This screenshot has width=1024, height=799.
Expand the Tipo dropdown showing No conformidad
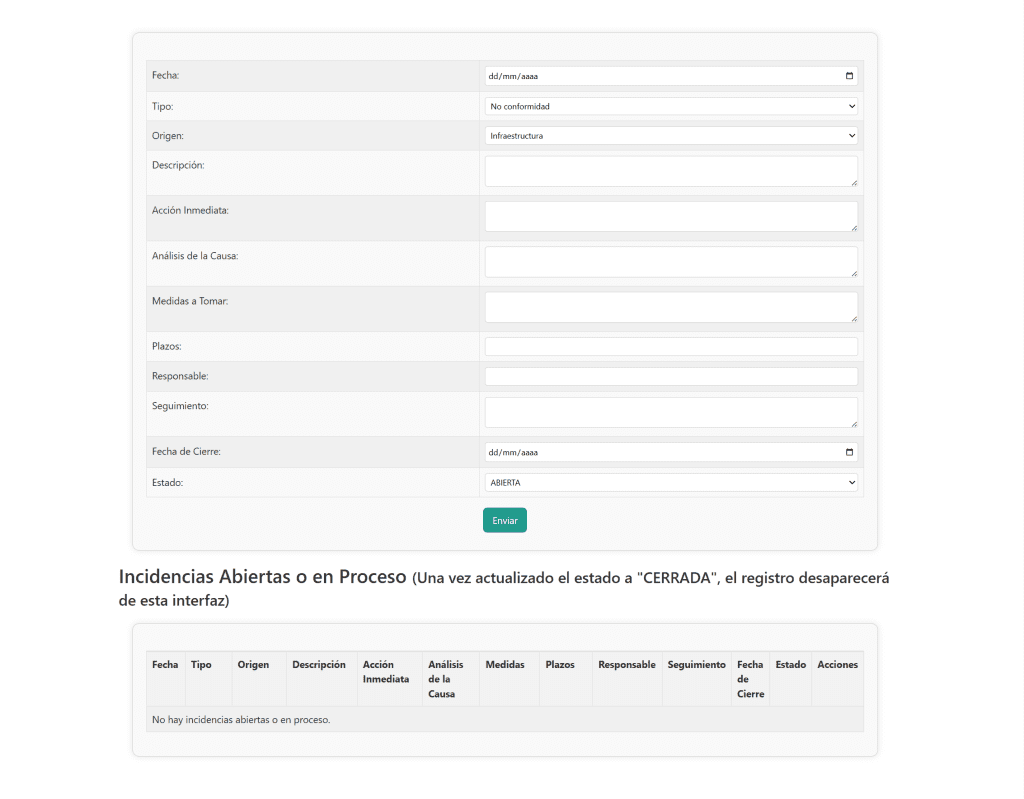coord(671,106)
